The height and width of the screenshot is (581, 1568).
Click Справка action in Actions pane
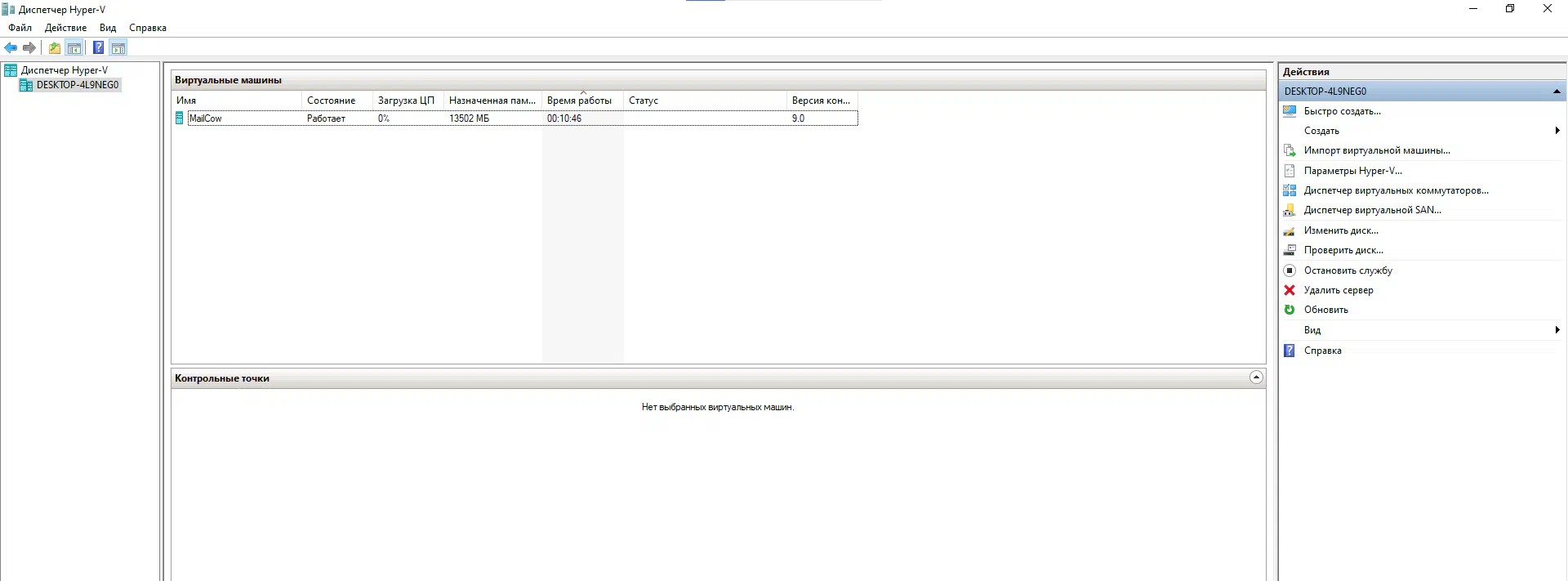pyautogui.click(x=1323, y=351)
